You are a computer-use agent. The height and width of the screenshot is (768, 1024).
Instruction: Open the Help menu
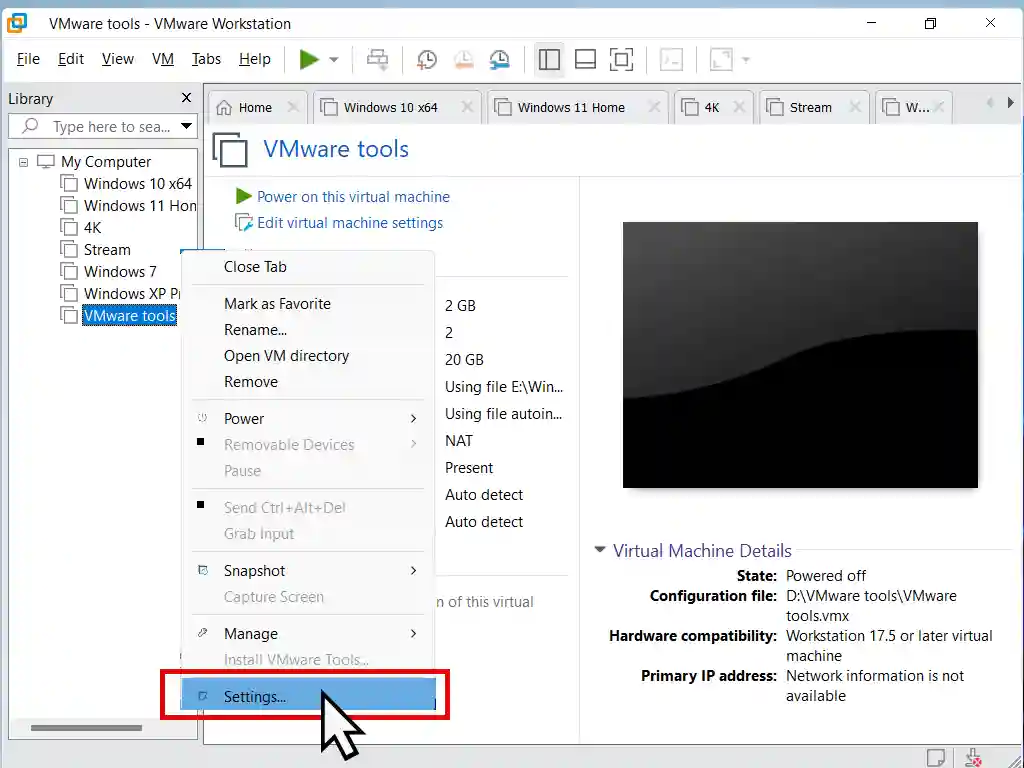[x=255, y=59]
